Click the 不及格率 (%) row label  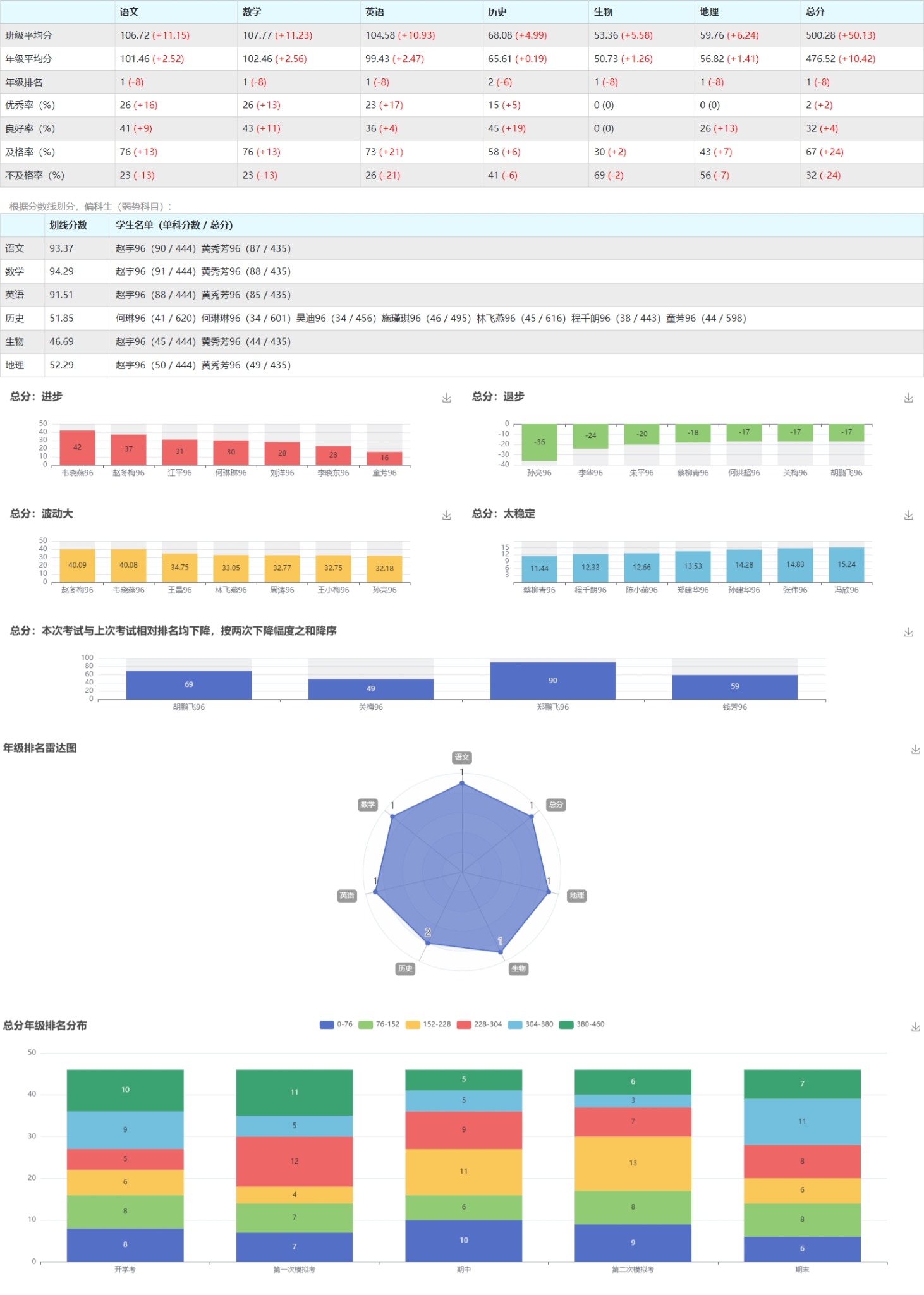35,176
